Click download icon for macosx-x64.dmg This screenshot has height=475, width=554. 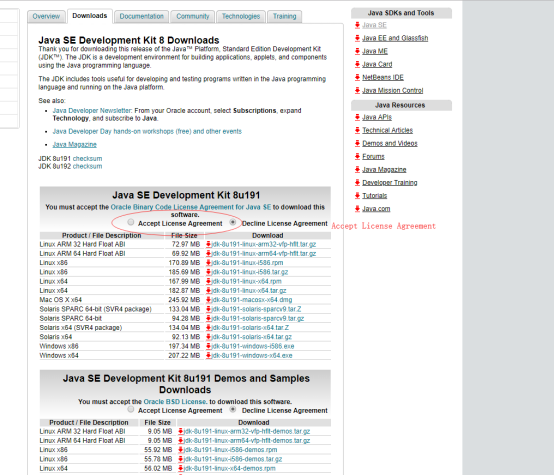pos(208,300)
